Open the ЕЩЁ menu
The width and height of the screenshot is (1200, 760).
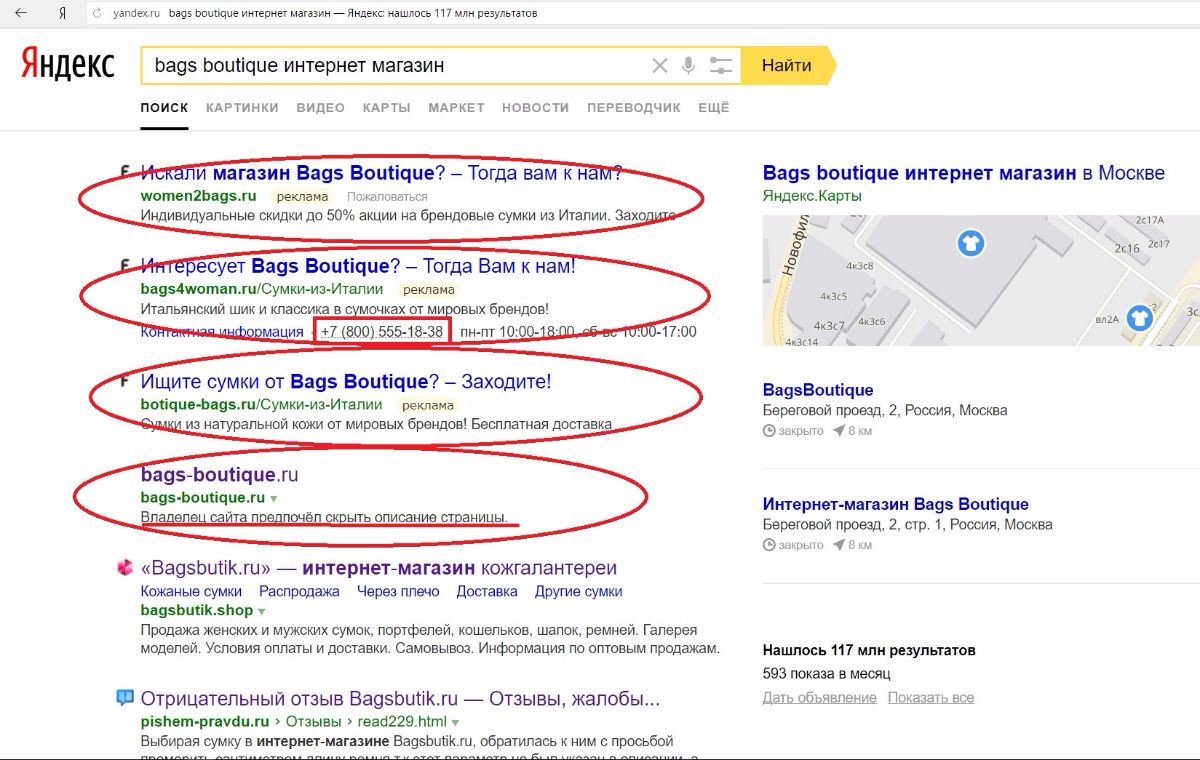point(714,108)
